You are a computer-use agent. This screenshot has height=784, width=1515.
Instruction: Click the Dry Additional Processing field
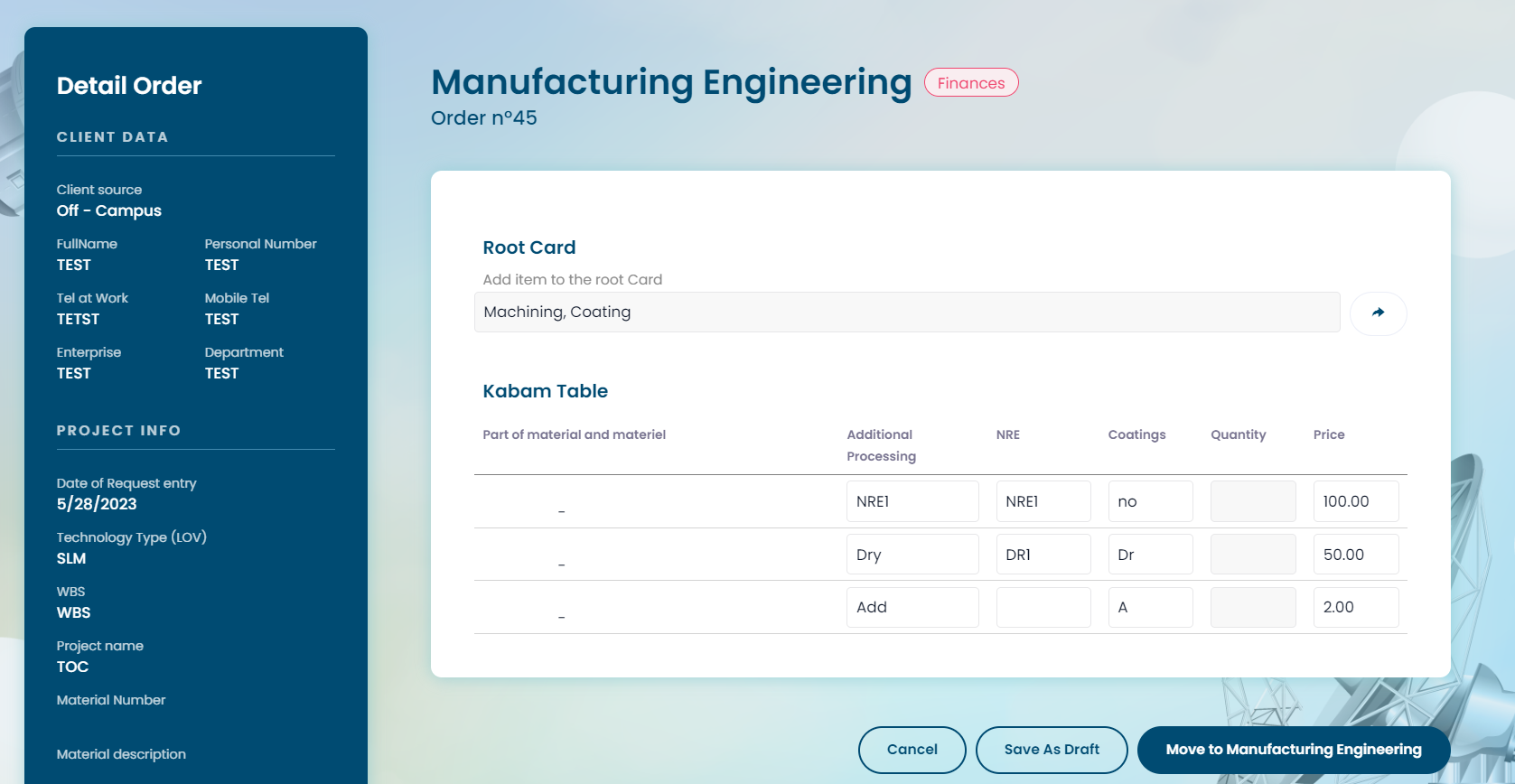coord(912,555)
